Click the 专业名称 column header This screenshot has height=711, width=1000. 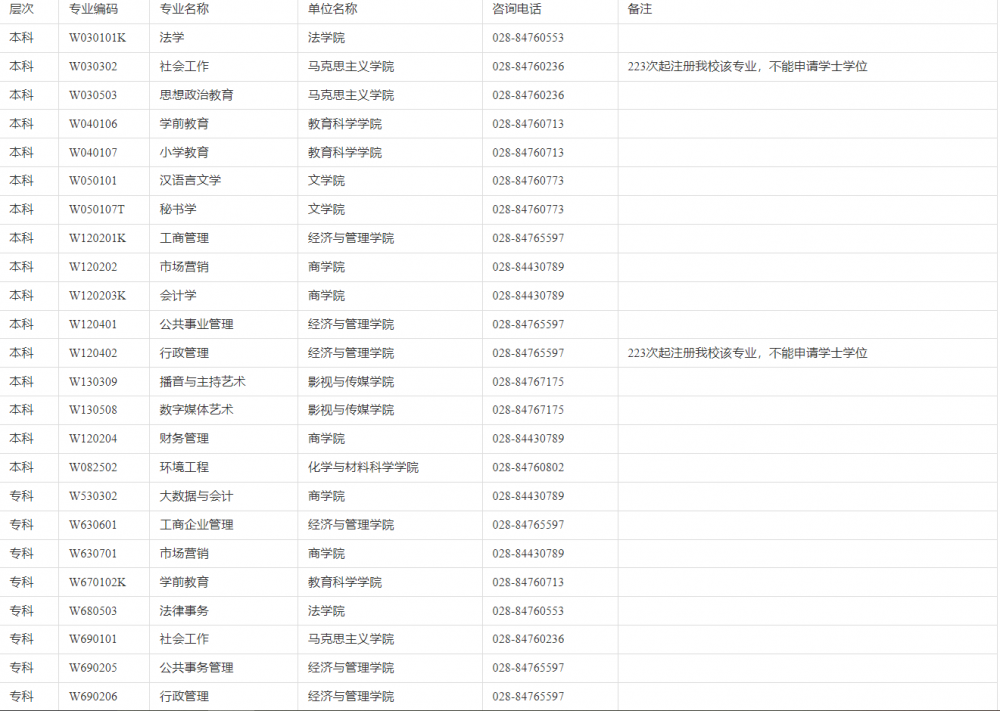click(184, 9)
